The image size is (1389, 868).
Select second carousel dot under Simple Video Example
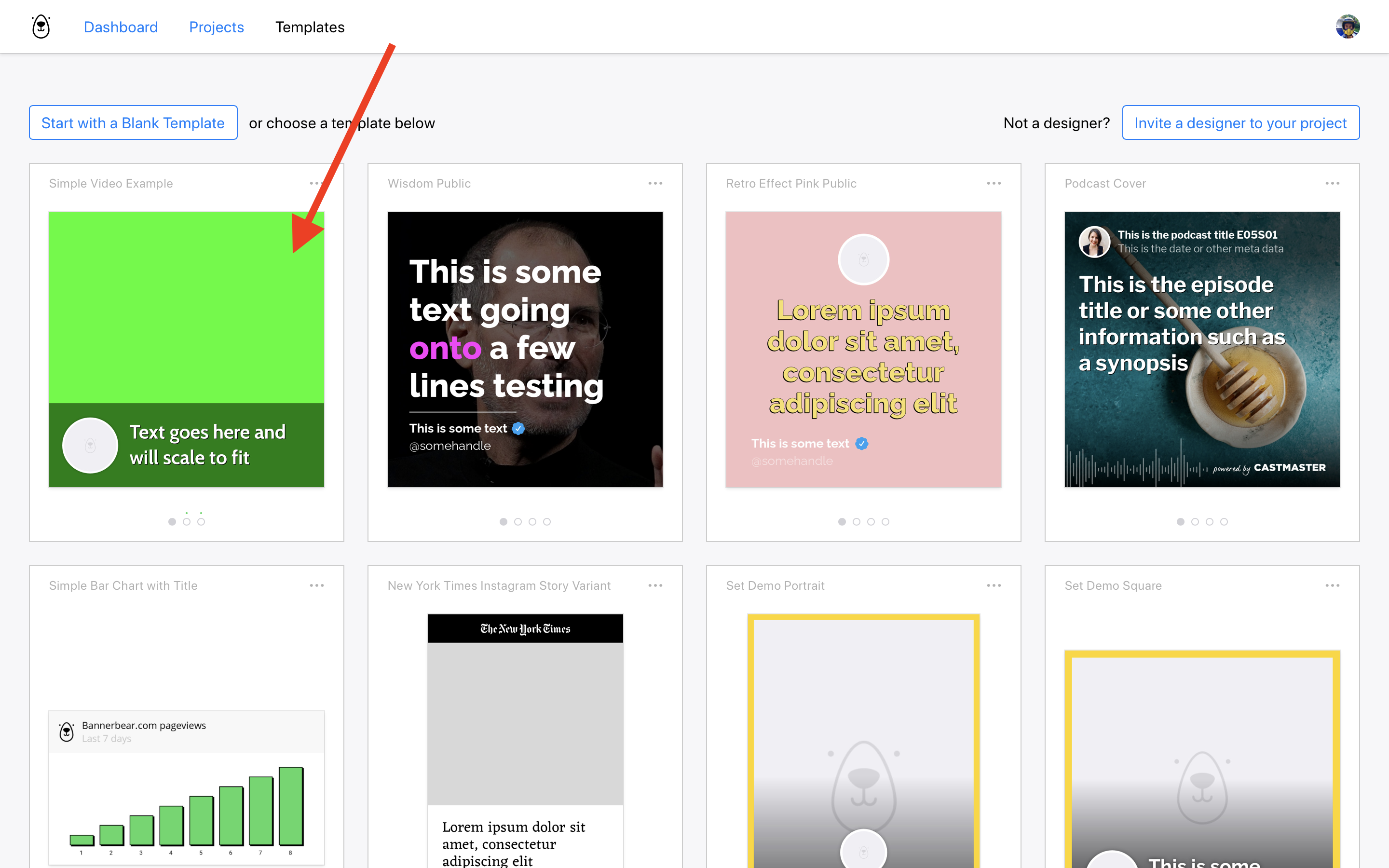(x=187, y=522)
